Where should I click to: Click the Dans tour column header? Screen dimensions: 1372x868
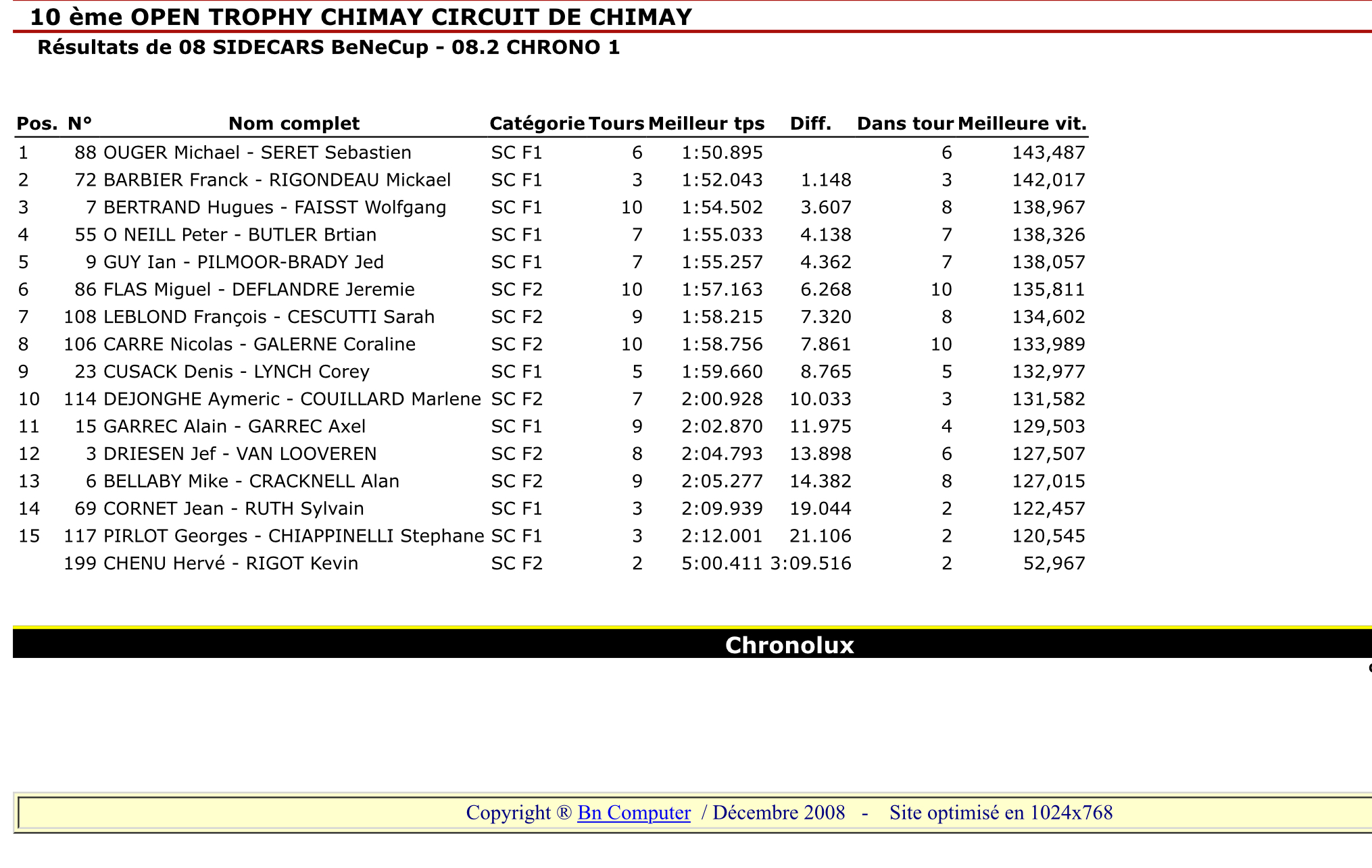(x=905, y=124)
